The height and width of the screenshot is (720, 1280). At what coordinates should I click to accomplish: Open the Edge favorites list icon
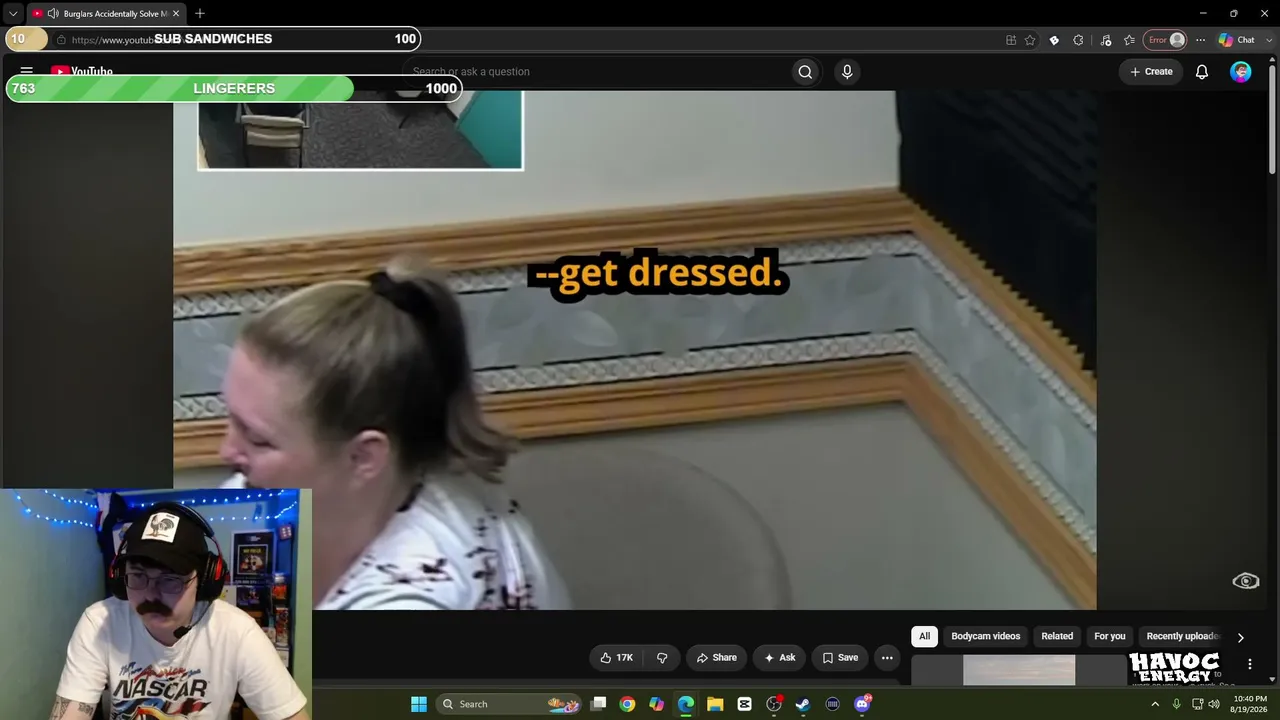1129,40
